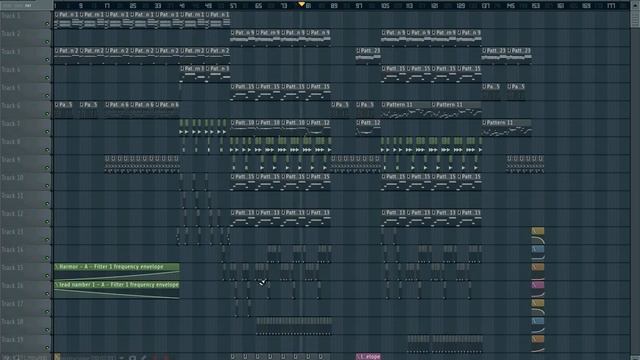
Task: Jump to bar 33 on the timeline ruler
Action: coord(158,6)
